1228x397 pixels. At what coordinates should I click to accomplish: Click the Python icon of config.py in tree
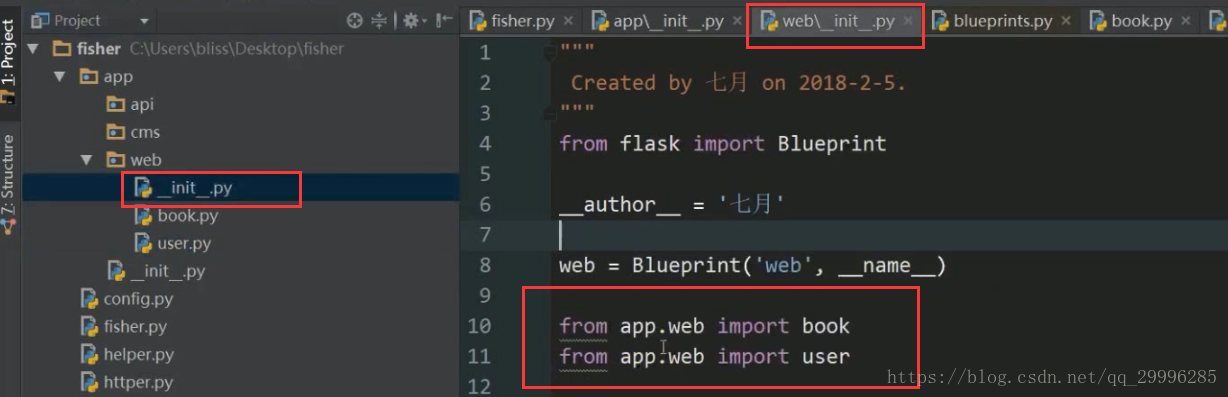point(90,298)
